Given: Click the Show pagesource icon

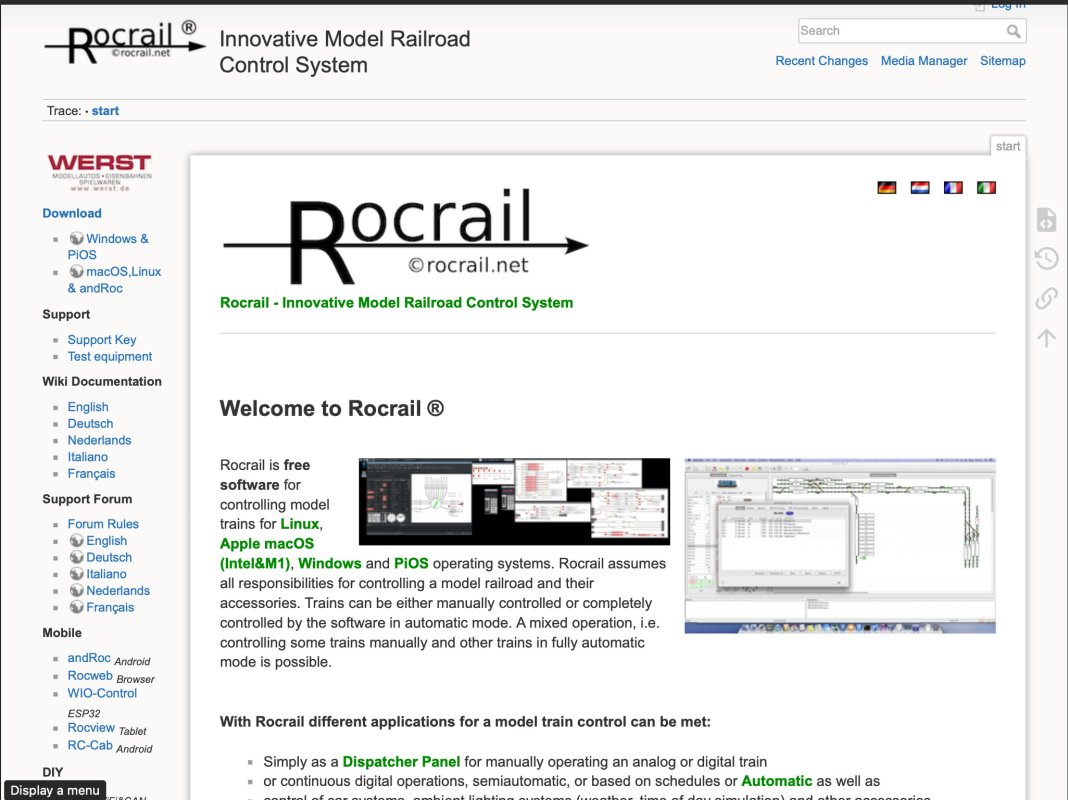Looking at the screenshot, I should [1045, 219].
